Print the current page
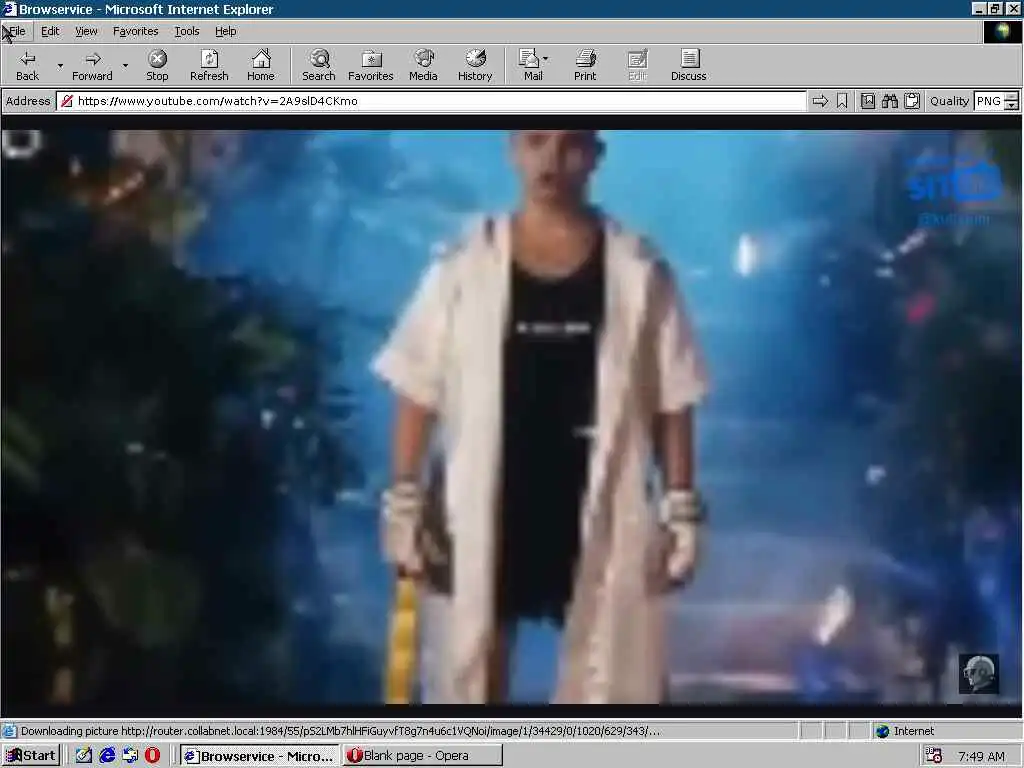This screenshot has height=768, width=1024. click(585, 65)
